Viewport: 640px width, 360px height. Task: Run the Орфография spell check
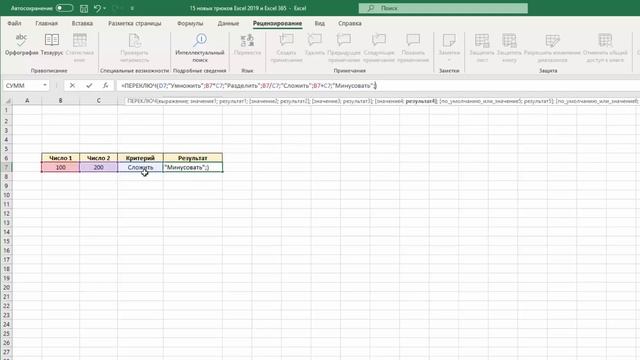(x=21, y=44)
